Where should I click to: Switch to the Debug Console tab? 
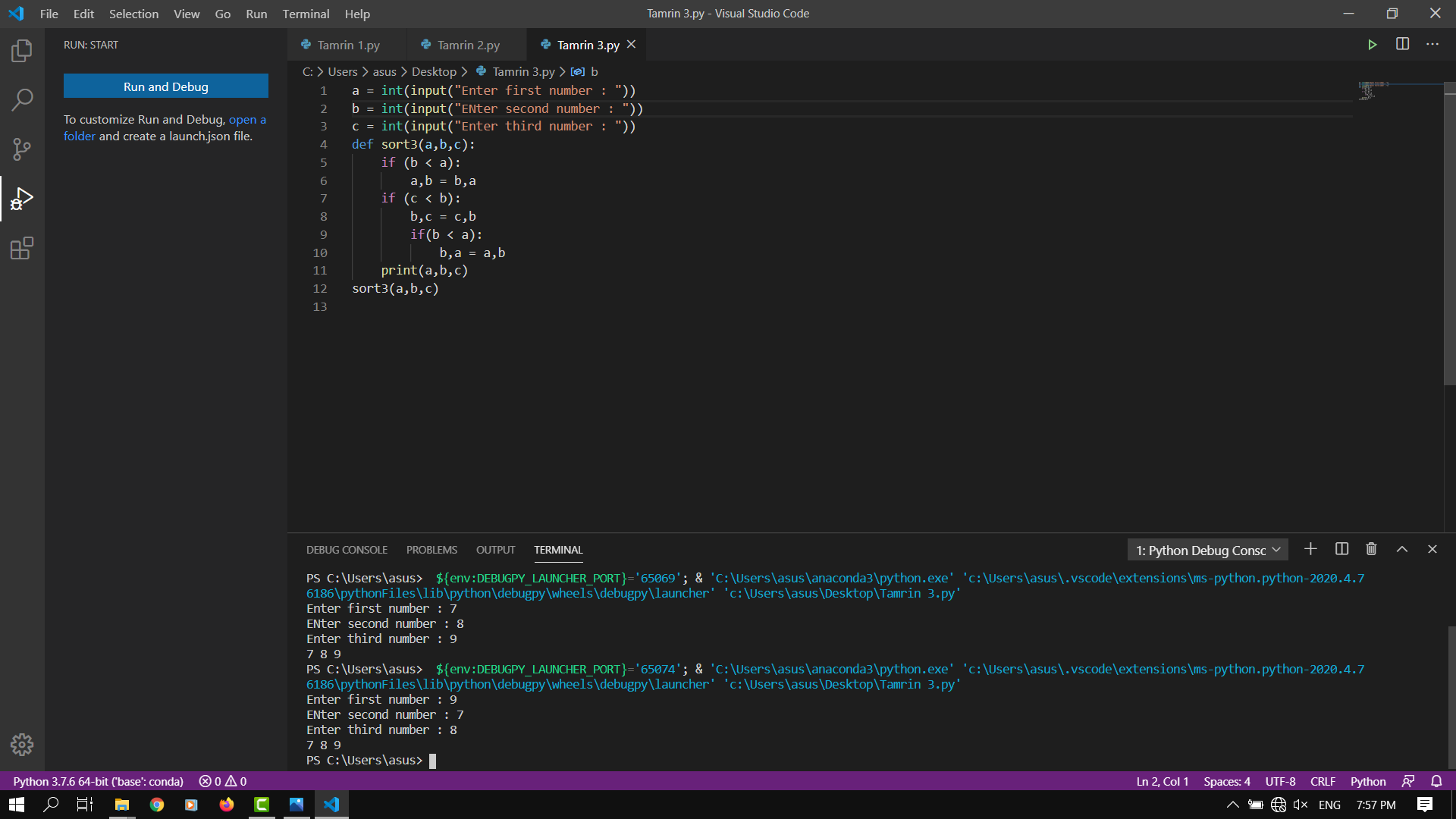[x=347, y=550]
